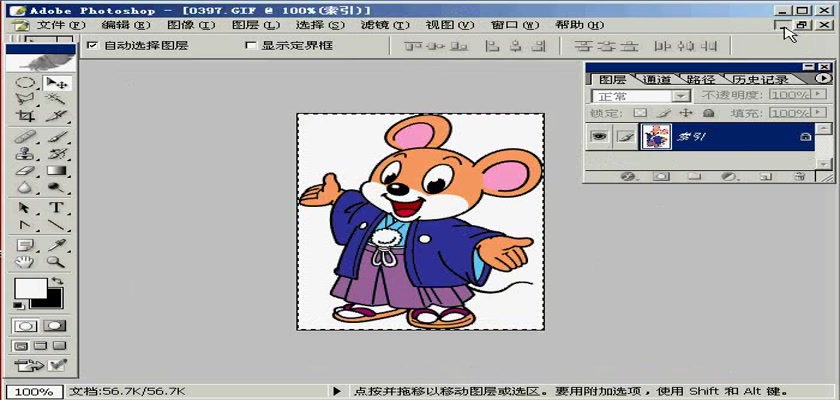Select the Line shape tool
Viewport: 840px width, 400px height.
pyautogui.click(x=56, y=224)
